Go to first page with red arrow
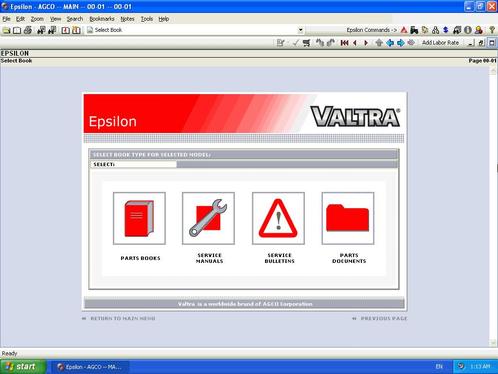This screenshot has width=498, height=374. click(344, 43)
